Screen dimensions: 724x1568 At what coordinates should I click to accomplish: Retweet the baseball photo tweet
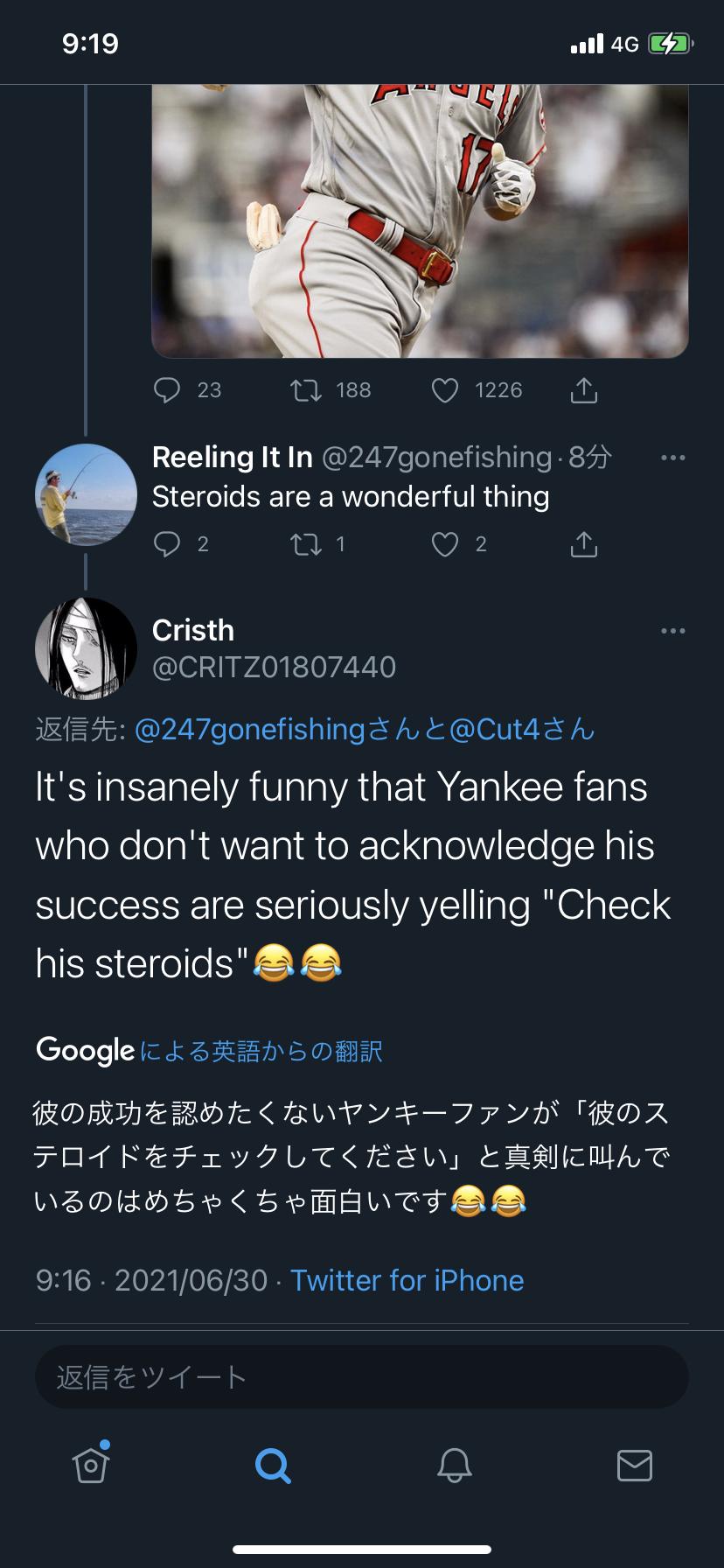(305, 389)
